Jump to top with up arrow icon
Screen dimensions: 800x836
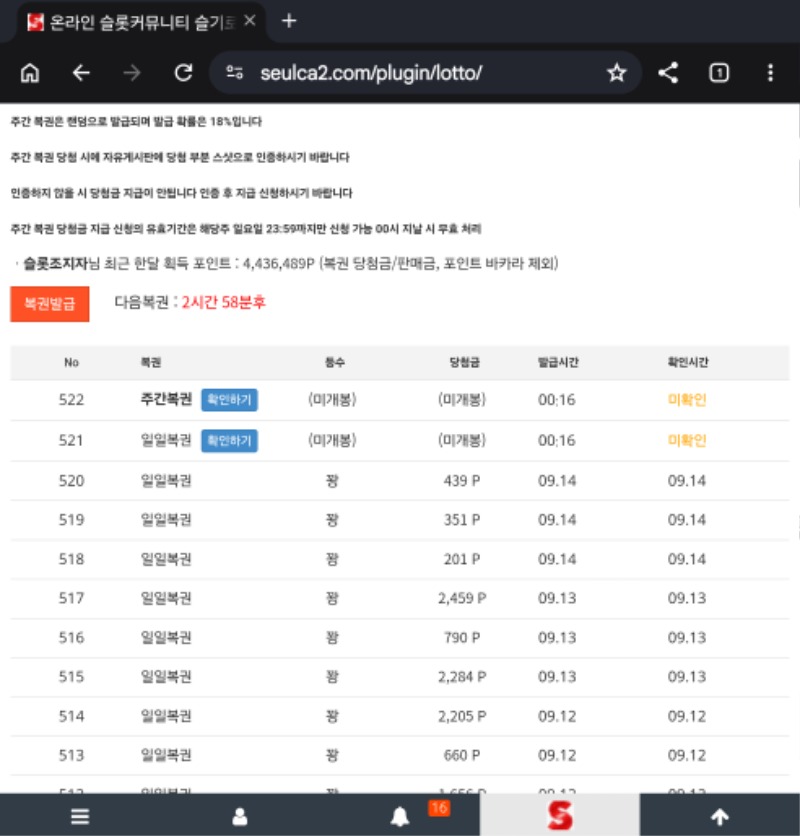720,816
